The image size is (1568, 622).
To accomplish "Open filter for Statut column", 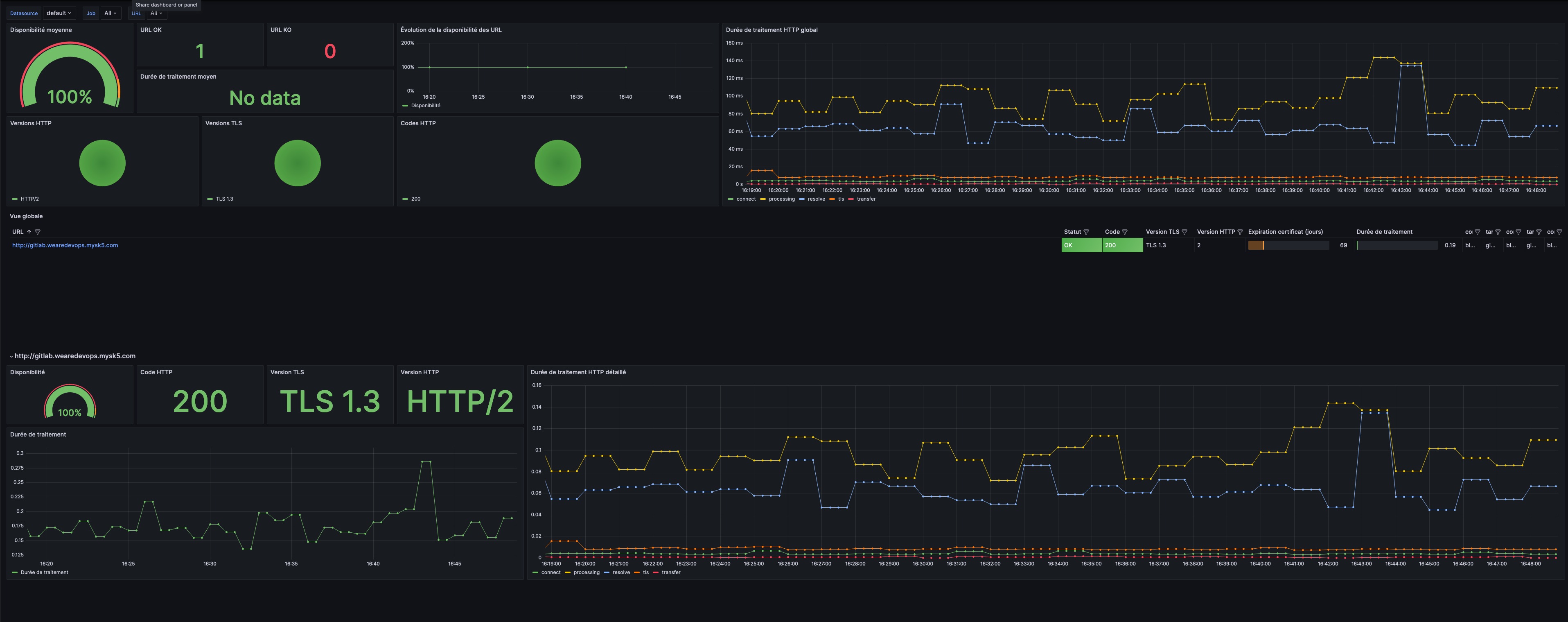I will (1086, 232).
